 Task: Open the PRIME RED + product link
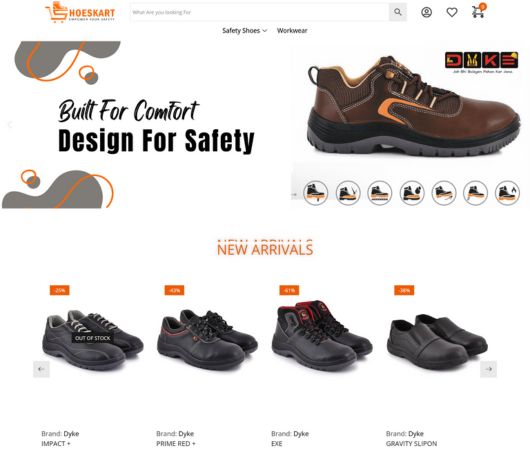tap(176, 444)
